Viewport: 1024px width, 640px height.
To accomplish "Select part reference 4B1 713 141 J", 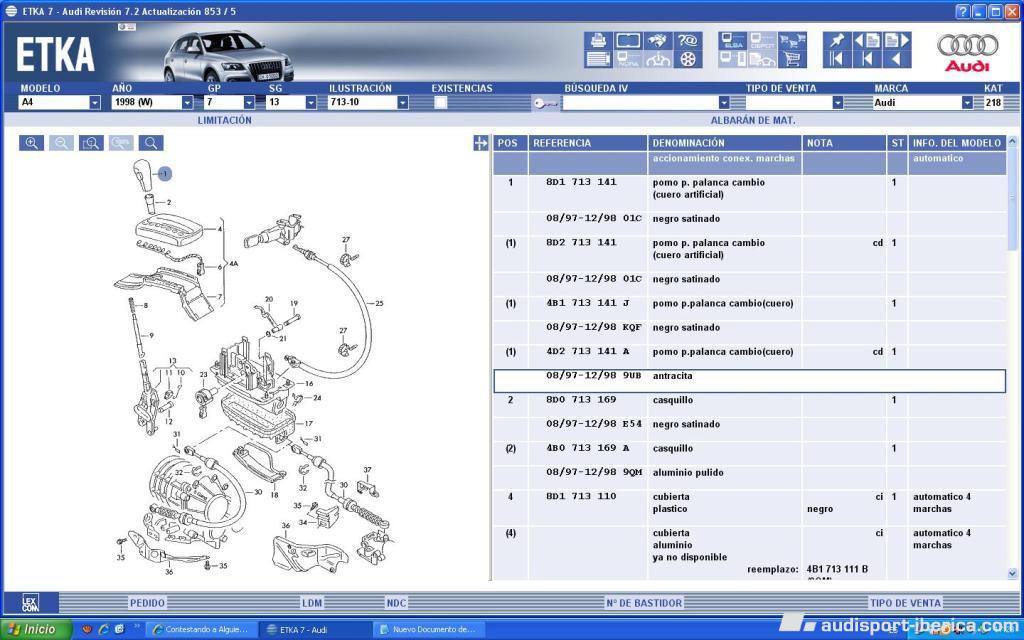I will click(x=588, y=303).
